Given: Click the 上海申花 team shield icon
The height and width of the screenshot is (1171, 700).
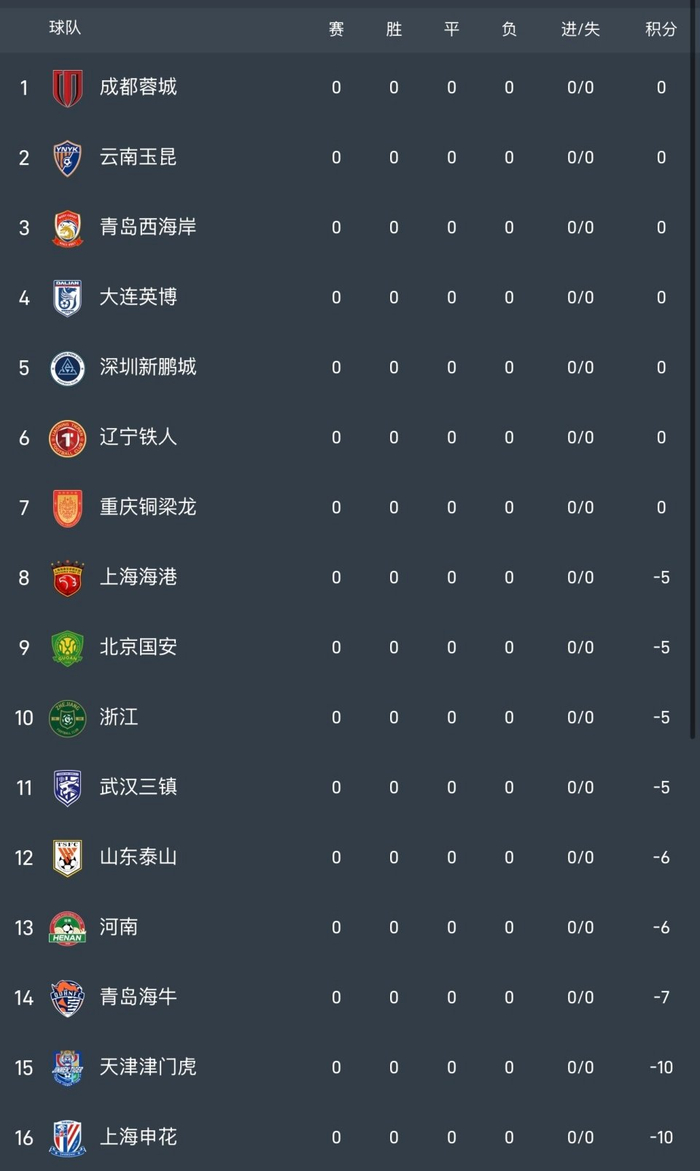Looking at the screenshot, I should (x=67, y=1138).
